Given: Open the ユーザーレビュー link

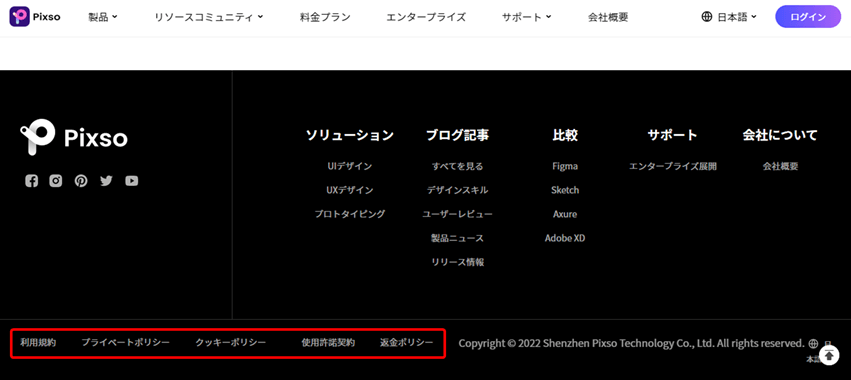Looking at the screenshot, I should 458,214.
